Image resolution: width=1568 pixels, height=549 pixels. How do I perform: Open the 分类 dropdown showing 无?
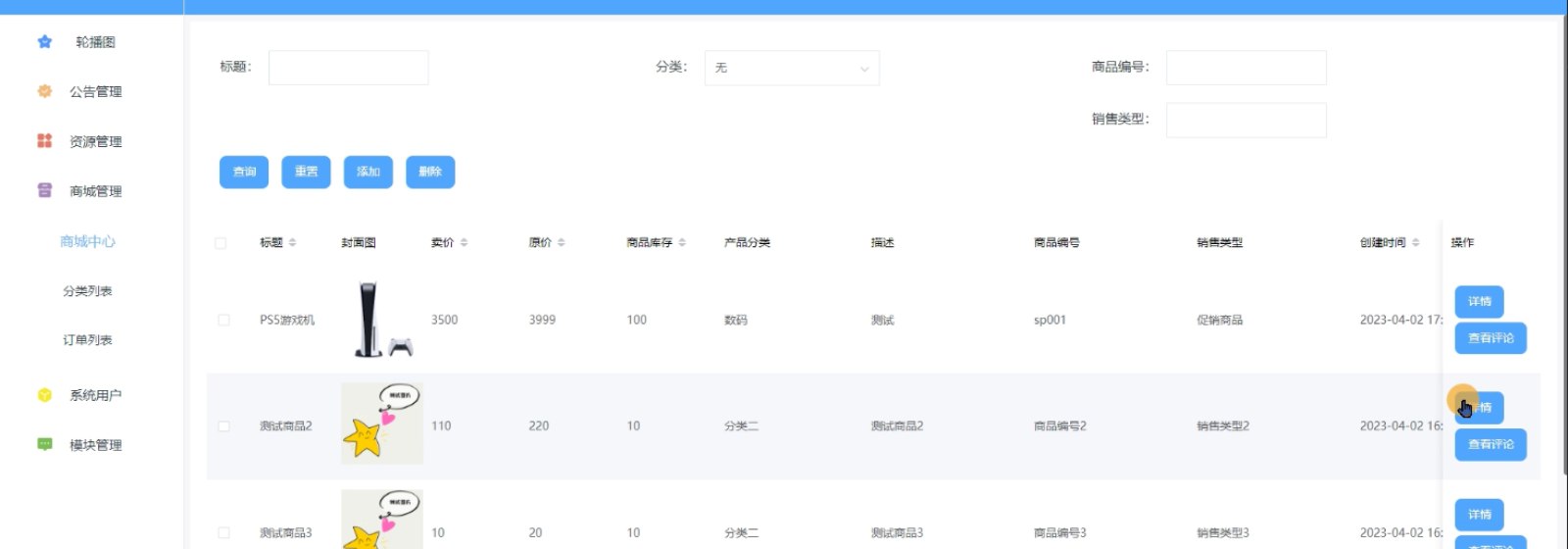click(792, 68)
